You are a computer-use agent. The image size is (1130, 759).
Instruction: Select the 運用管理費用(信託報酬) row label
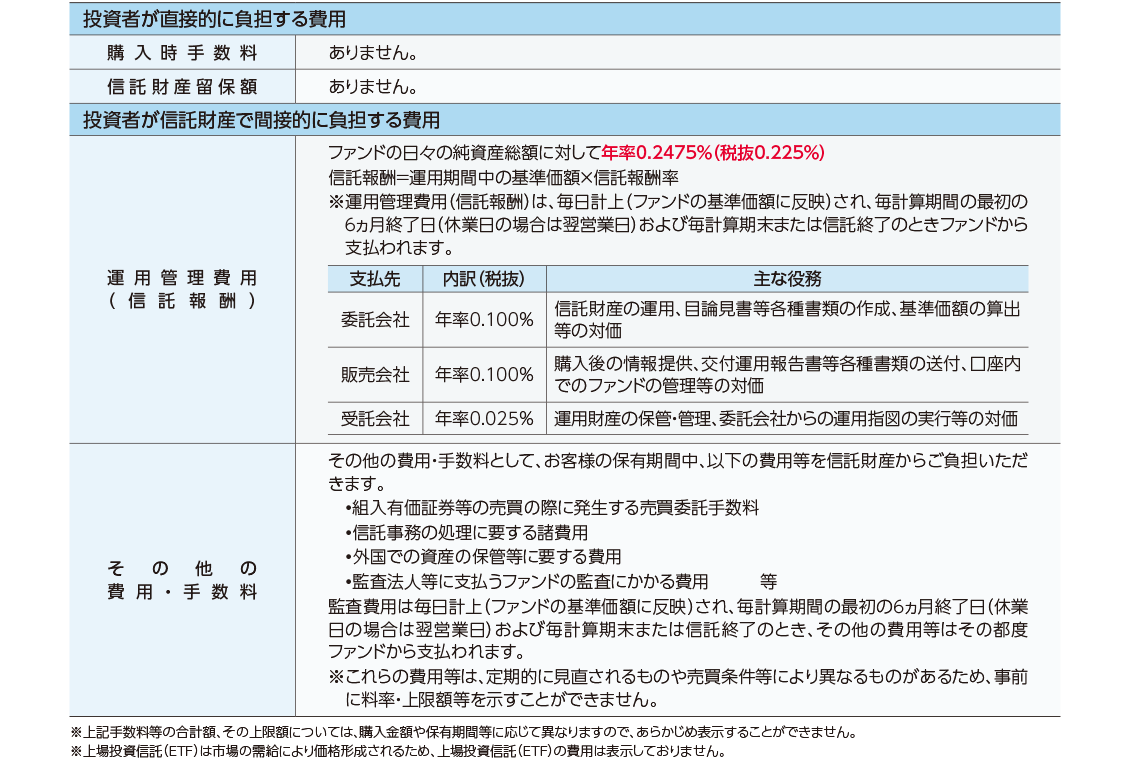pos(182,289)
